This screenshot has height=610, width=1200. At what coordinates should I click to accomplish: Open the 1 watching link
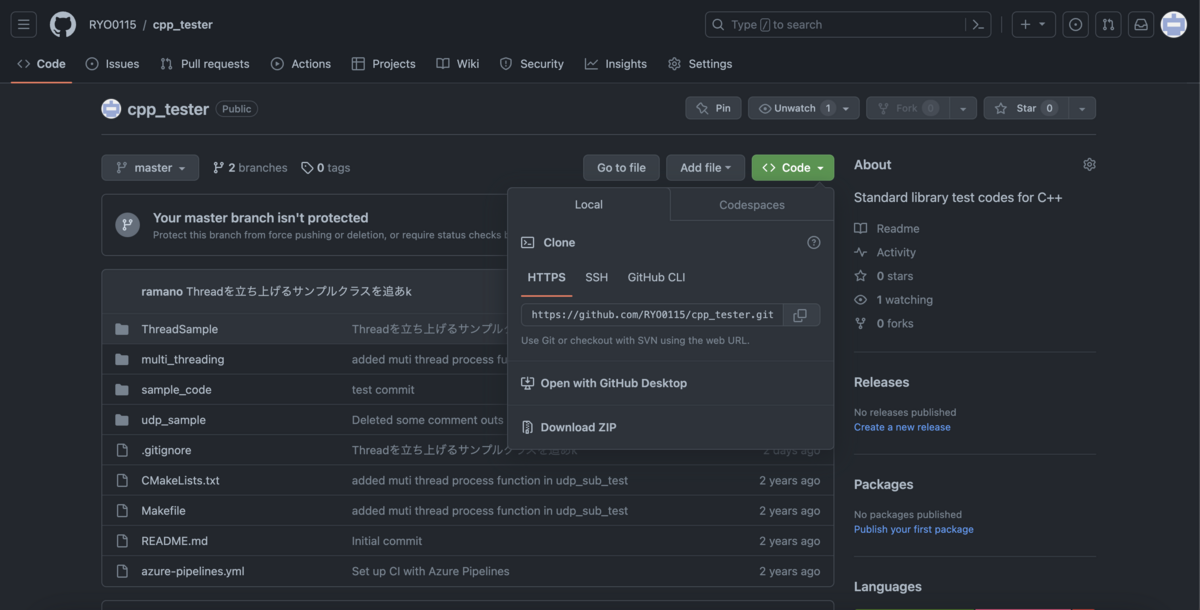[894, 300]
